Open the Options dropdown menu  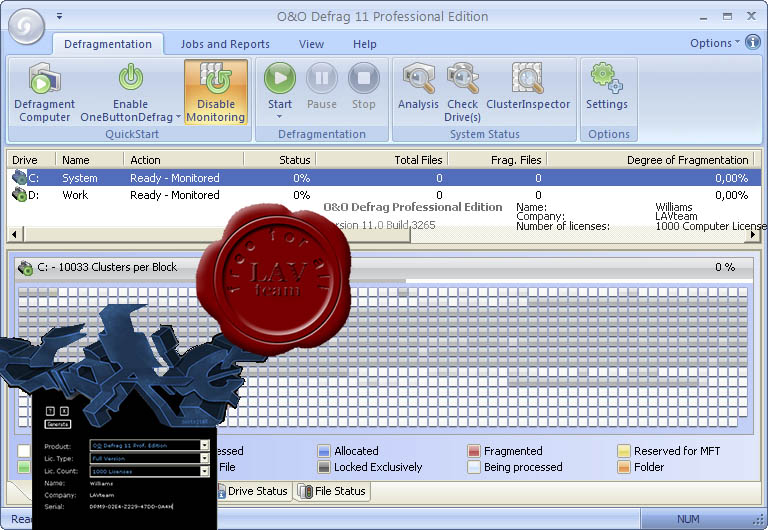[x=715, y=43]
